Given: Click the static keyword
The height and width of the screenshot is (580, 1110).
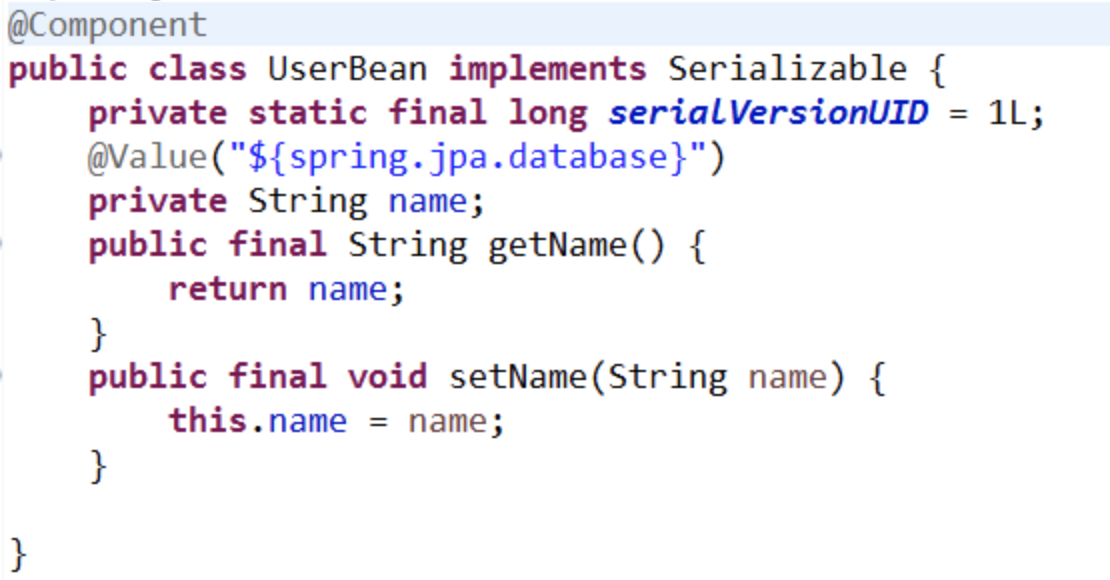Looking at the screenshot, I should pos(307,113).
